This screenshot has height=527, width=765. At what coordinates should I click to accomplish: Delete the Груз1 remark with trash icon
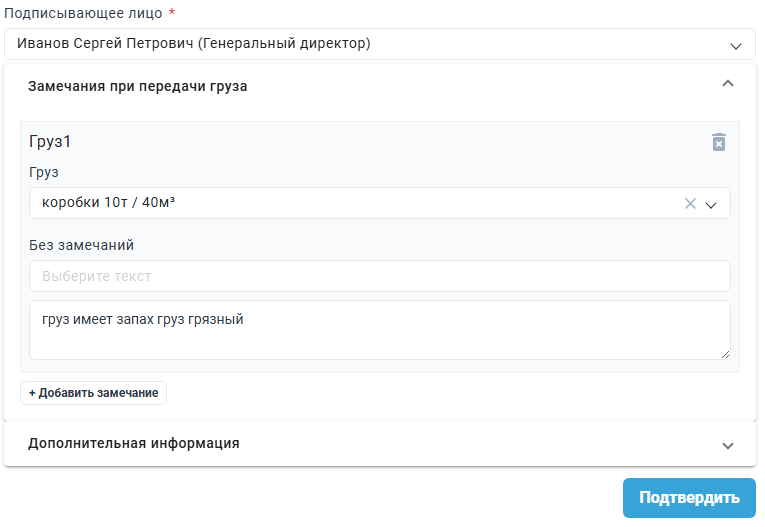(718, 142)
